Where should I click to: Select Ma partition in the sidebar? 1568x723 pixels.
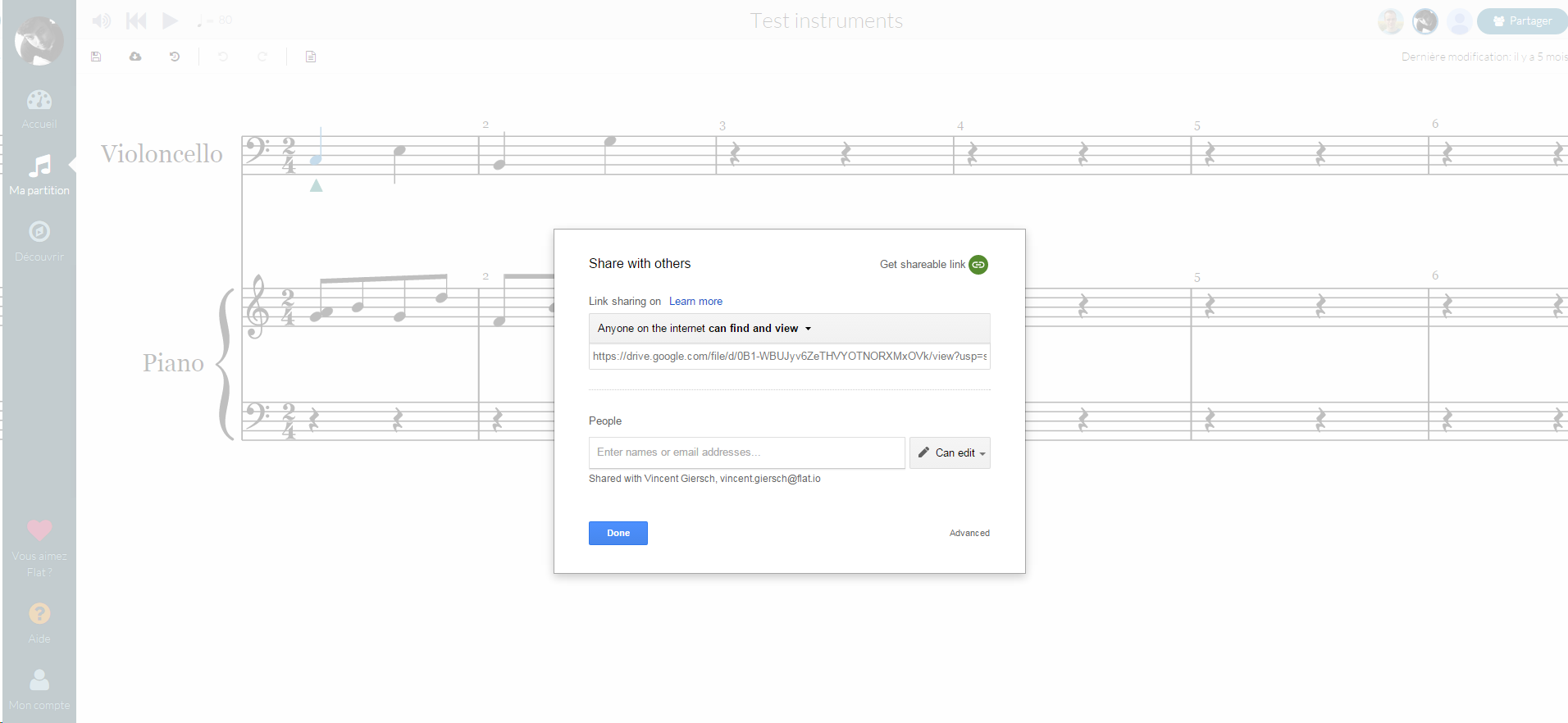[x=39, y=175]
